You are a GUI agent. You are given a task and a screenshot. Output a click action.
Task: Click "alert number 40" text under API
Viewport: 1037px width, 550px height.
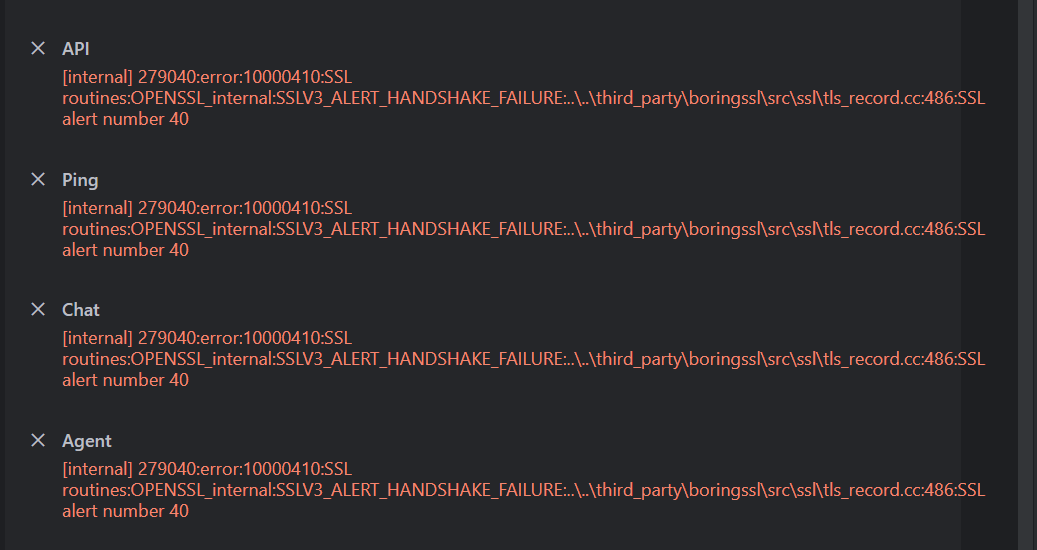click(126, 119)
